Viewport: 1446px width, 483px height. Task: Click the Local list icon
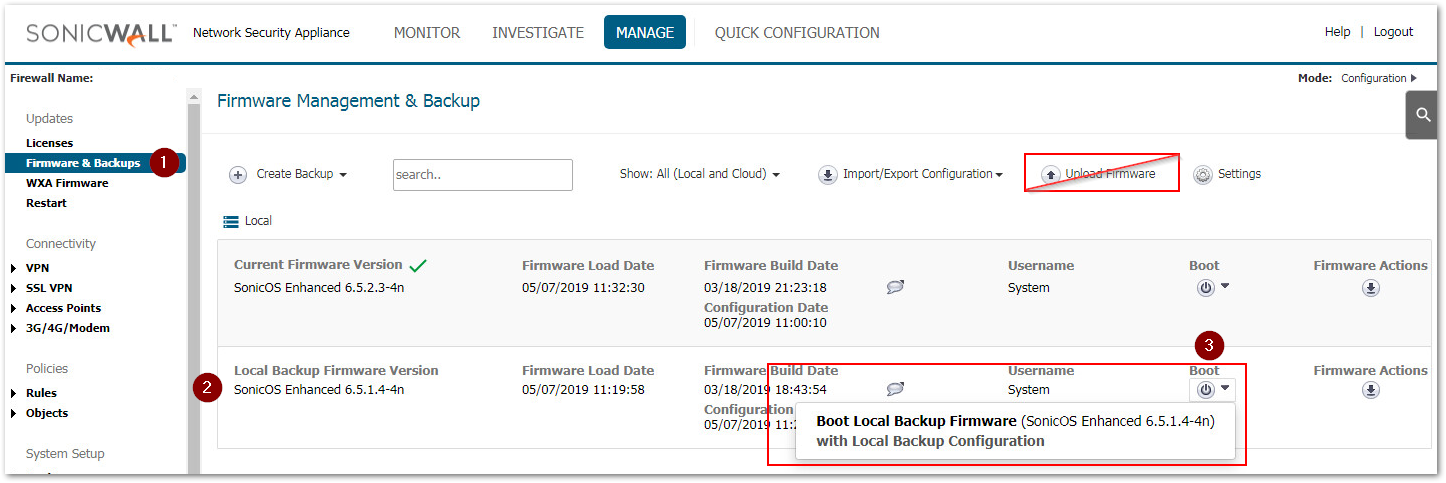pyautogui.click(x=231, y=221)
